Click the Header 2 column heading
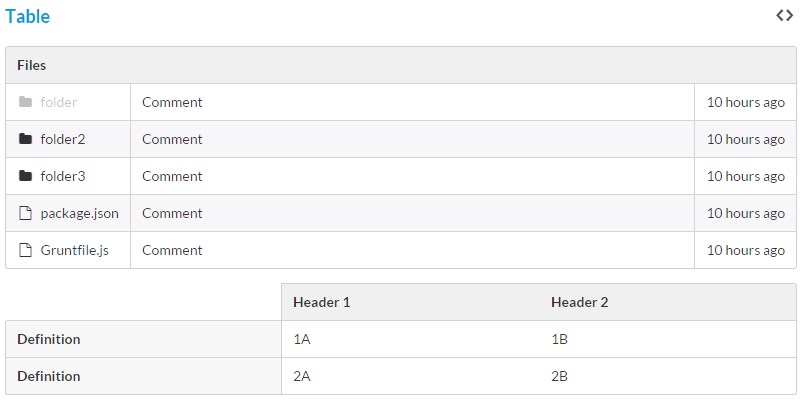800x400 pixels. click(579, 302)
